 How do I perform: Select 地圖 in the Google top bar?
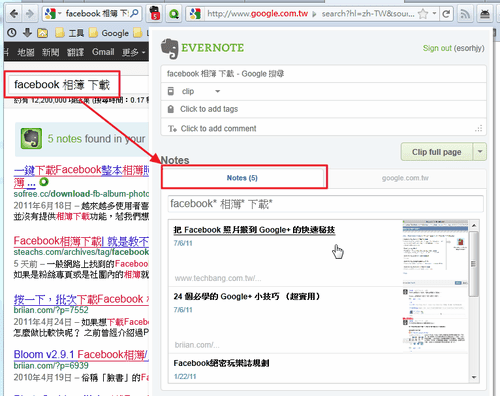pyautogui.click(x=26, y=52)
